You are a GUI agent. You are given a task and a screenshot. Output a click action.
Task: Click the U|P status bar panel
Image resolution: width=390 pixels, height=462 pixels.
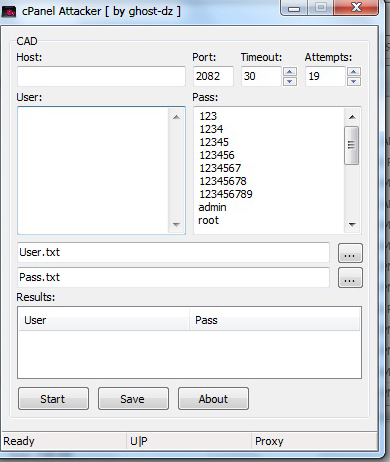189,441
